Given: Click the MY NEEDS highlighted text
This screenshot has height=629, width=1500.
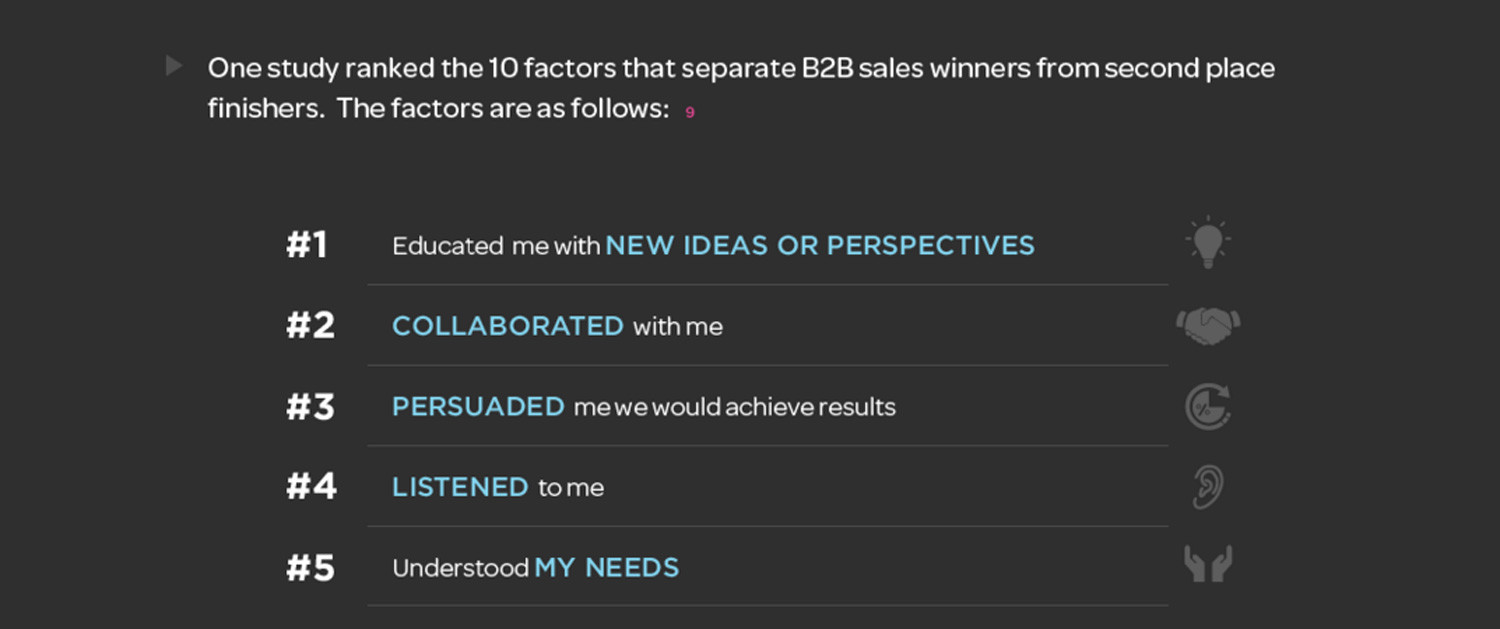Looking at the screenshot, I should [607, 568].
